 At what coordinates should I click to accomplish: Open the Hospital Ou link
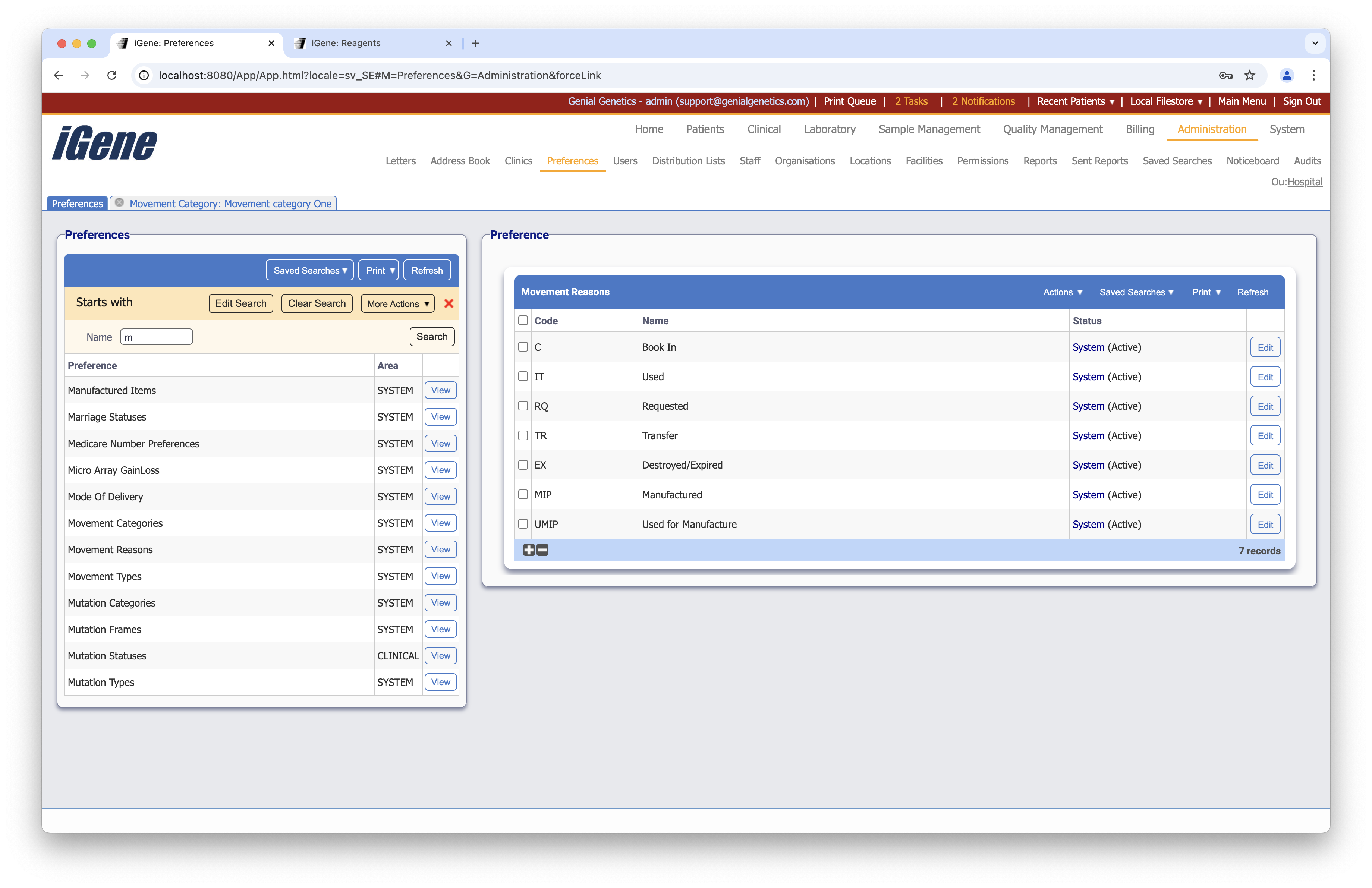click(x=1305, y=182)
